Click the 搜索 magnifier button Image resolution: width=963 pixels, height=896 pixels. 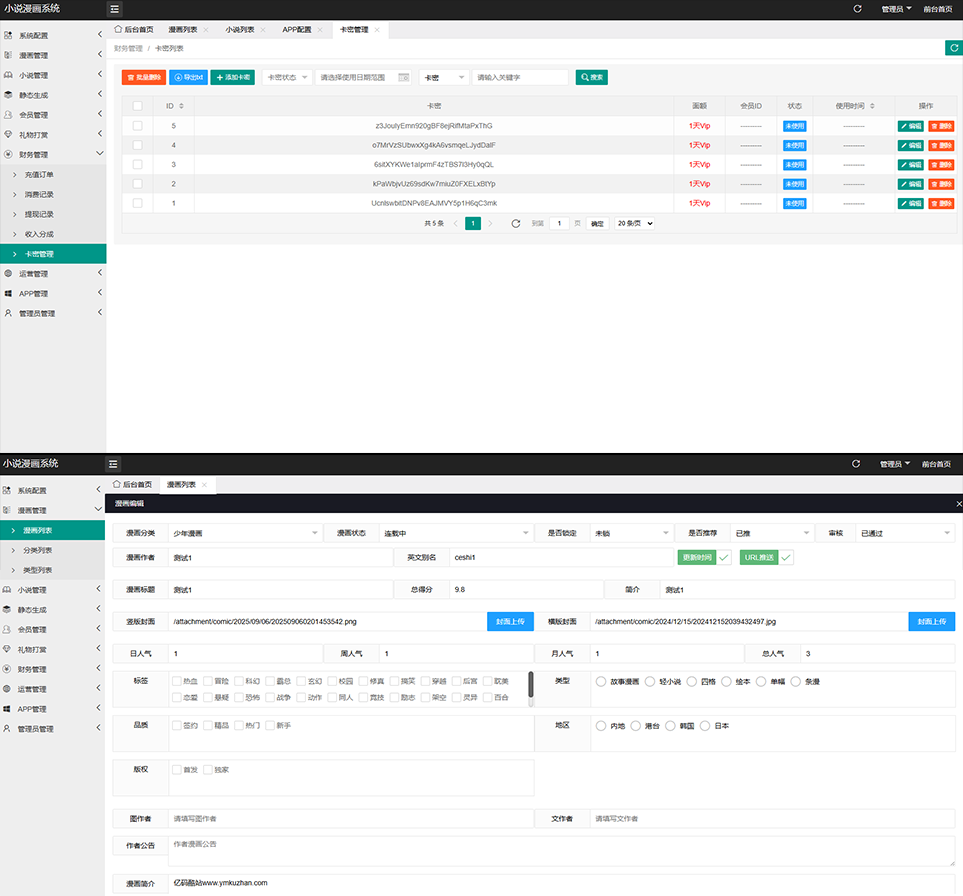pos(591,77)
